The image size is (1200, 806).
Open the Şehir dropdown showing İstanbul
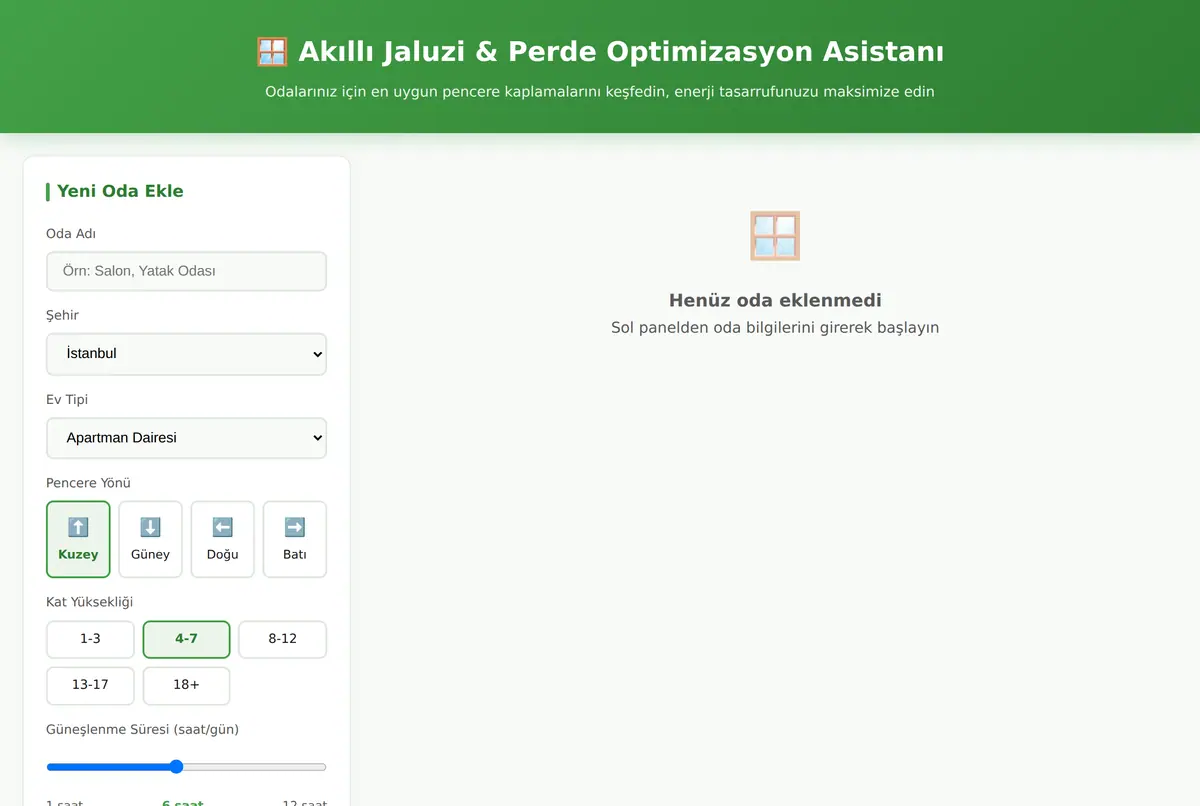(186, 354)
